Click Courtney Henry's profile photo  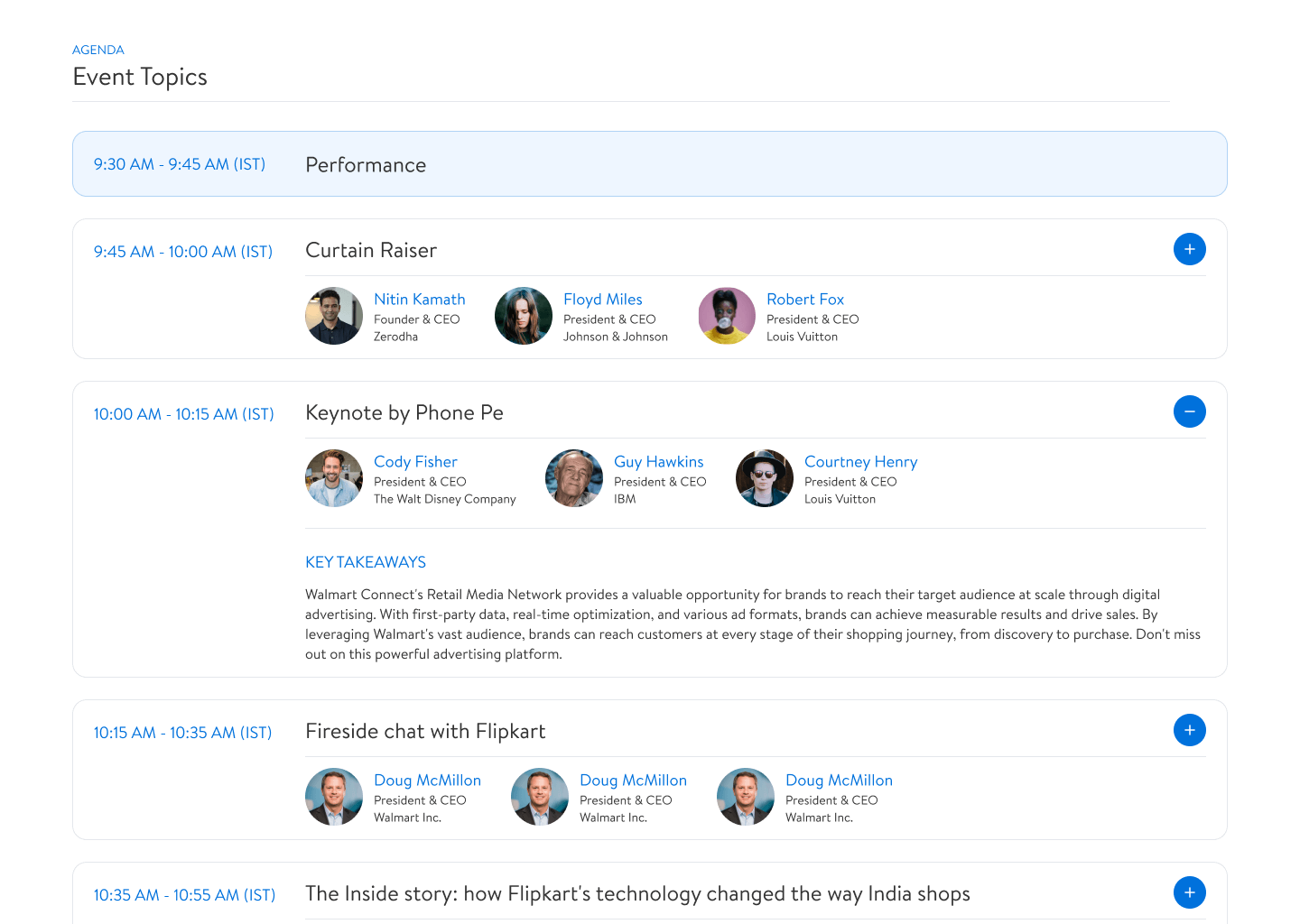click(765, 478)
